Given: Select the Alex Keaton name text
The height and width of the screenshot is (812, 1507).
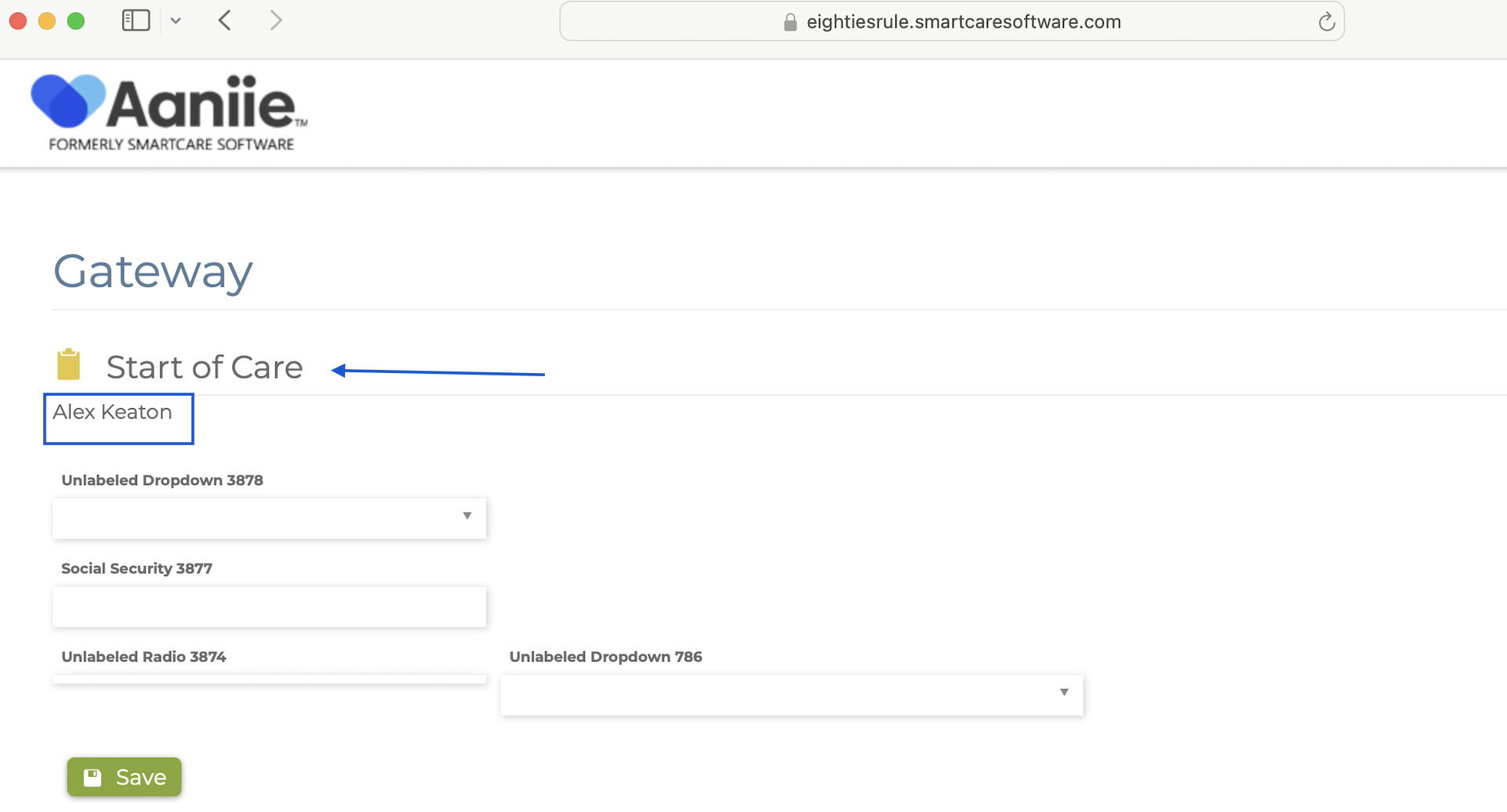Looking at the screenshot, I should click(112, 412).
